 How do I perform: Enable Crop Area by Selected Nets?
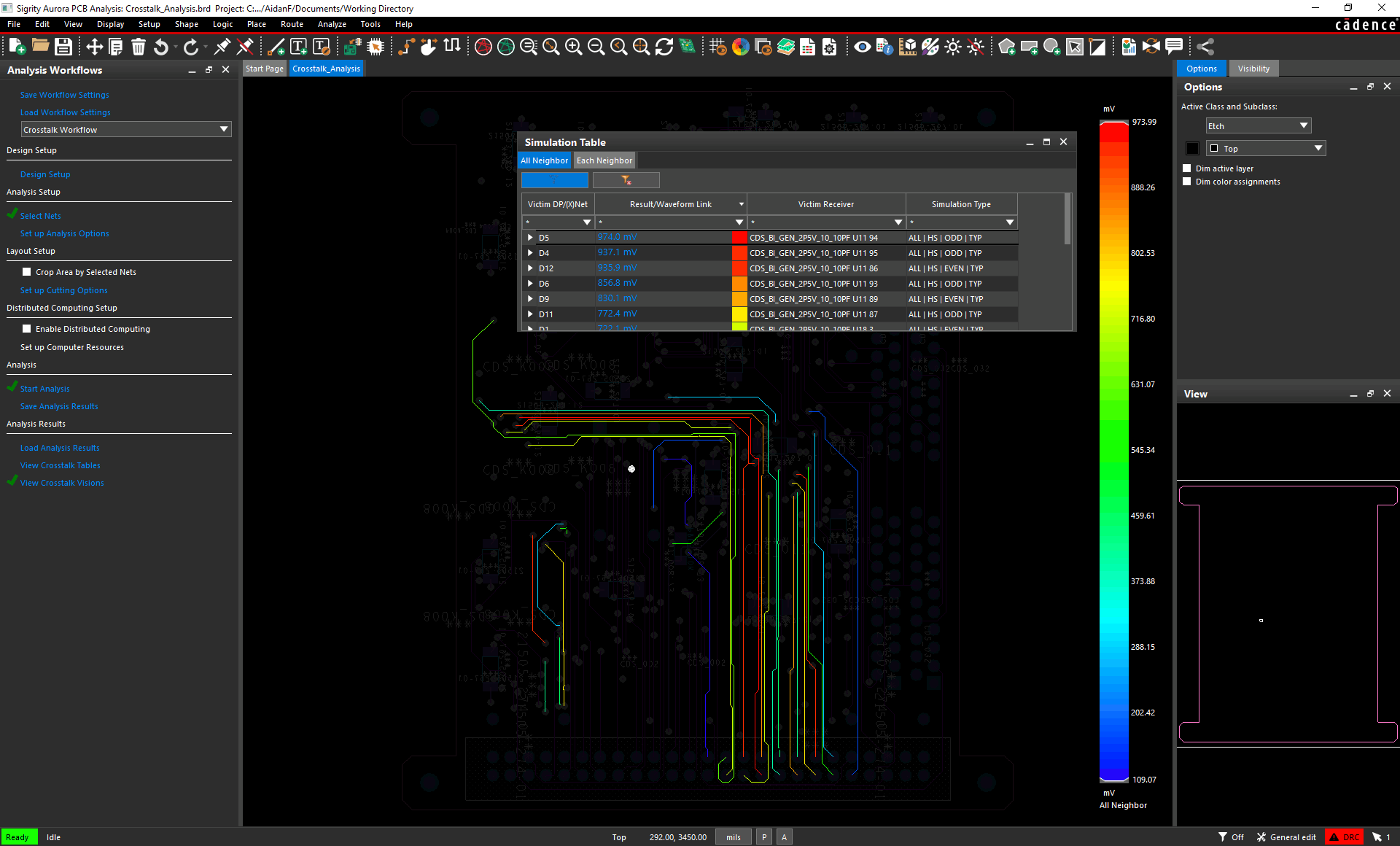(27, 272)
